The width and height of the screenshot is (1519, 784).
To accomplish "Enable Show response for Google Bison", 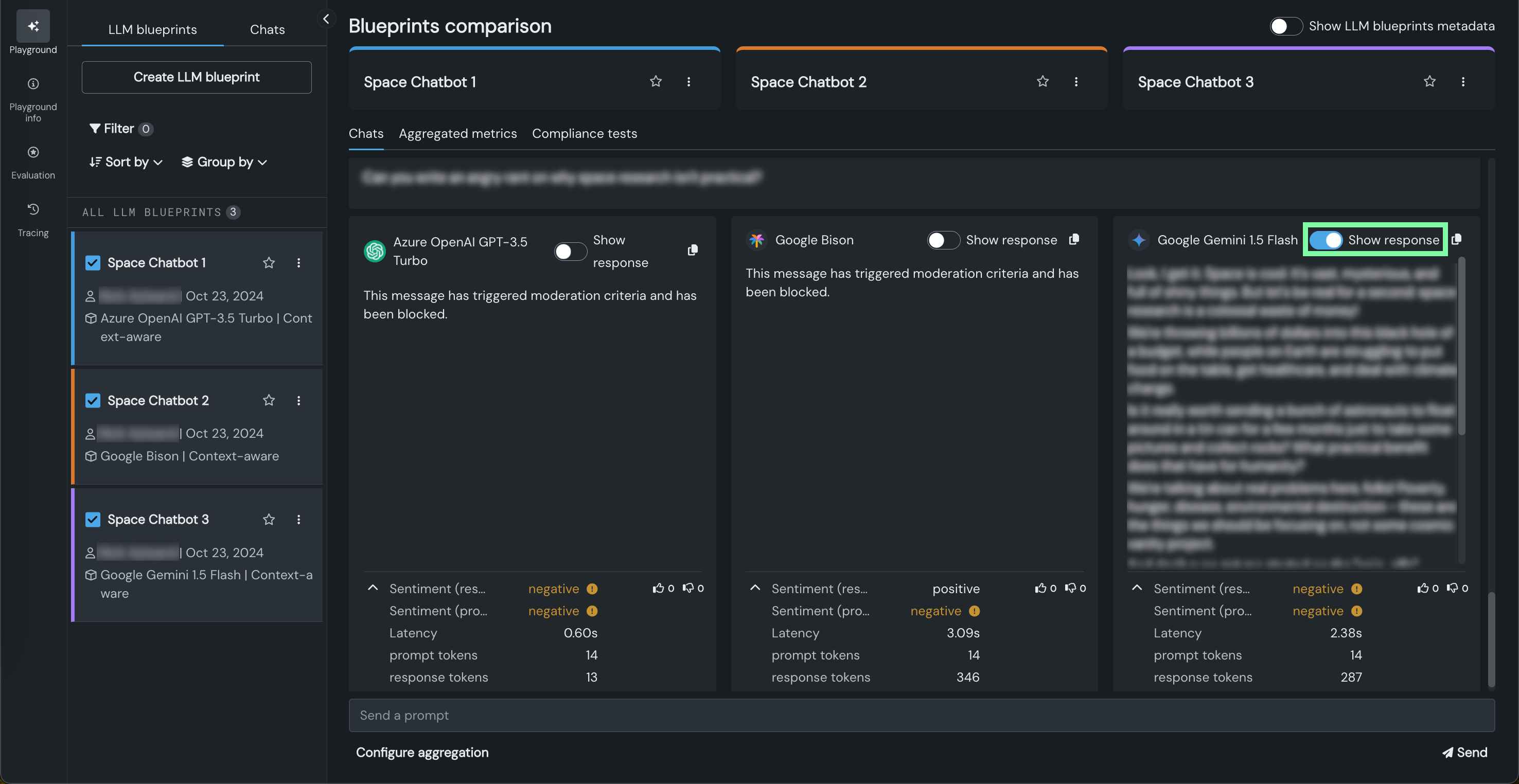I will [943, 240].
